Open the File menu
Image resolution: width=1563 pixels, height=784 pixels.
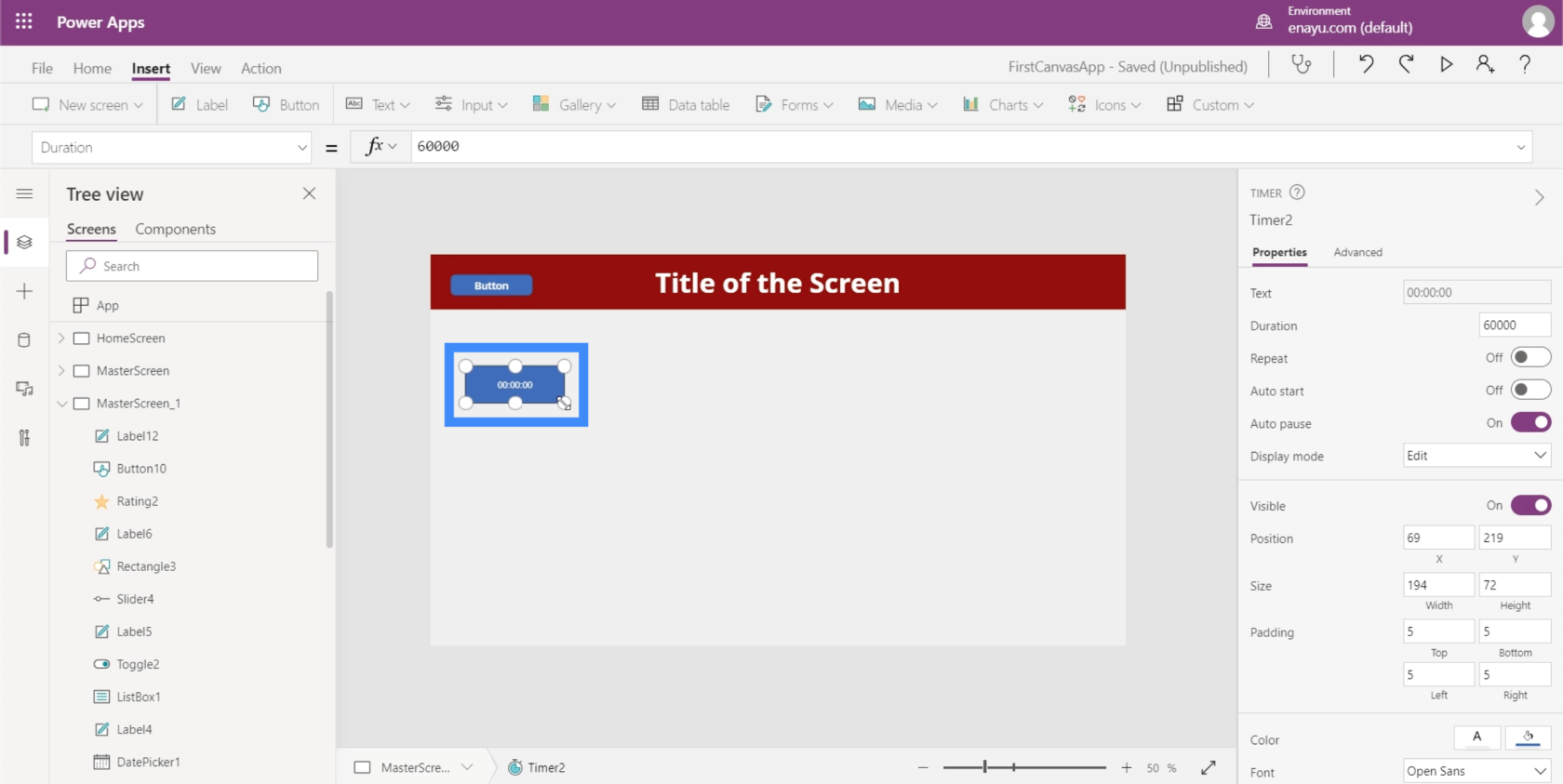click(x=42, y=68)
